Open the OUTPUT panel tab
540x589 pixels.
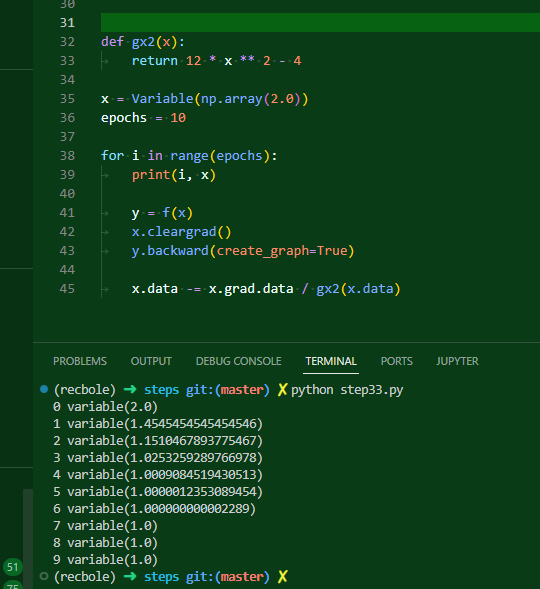(151, 361)
